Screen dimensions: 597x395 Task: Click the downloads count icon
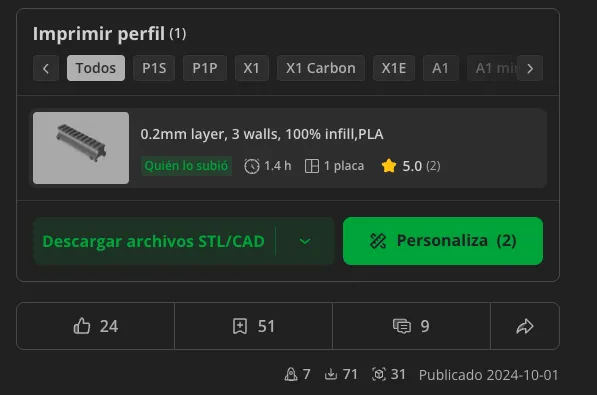pos(331,374)
